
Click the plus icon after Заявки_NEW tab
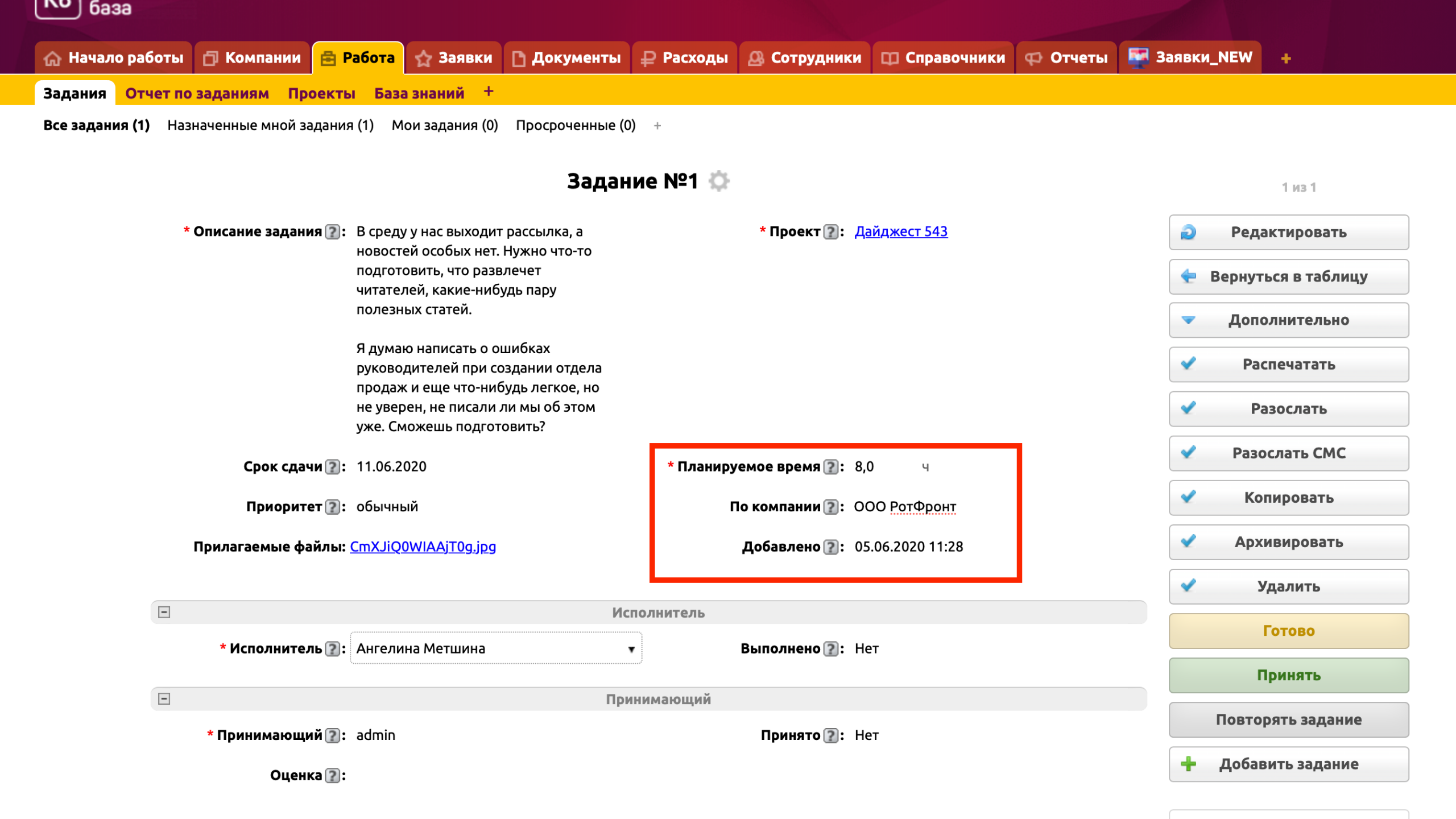[1285, 59]
